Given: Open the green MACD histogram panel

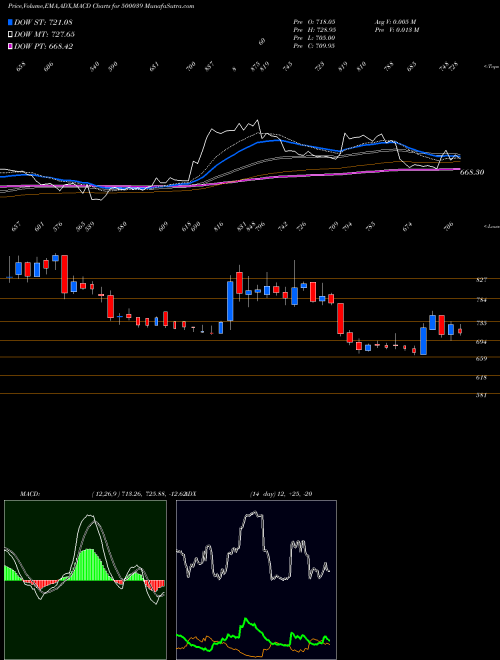Looking at the screenshot, I should pos(85,580).
